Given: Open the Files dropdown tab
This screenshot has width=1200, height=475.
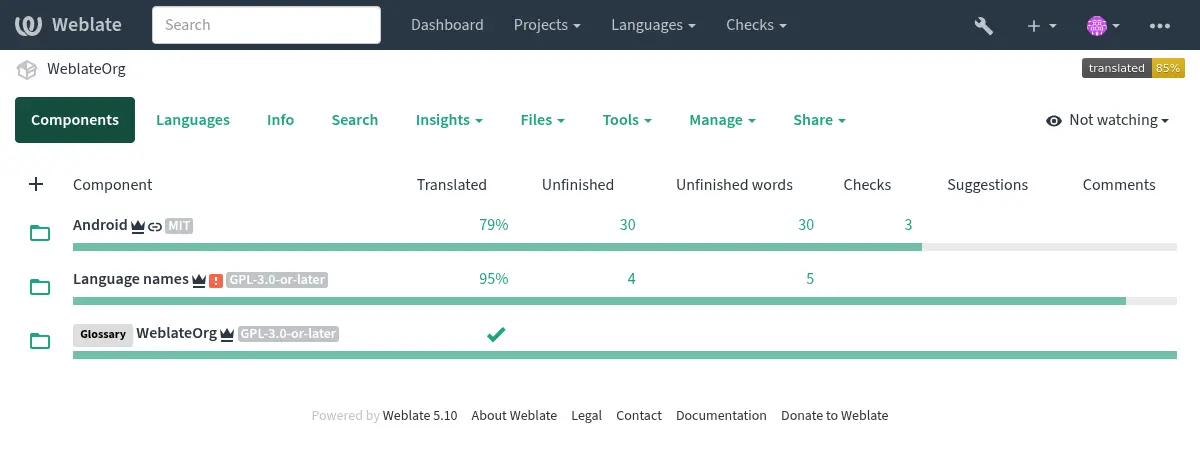Looking at the screenshot, I should tap(542, 120).
